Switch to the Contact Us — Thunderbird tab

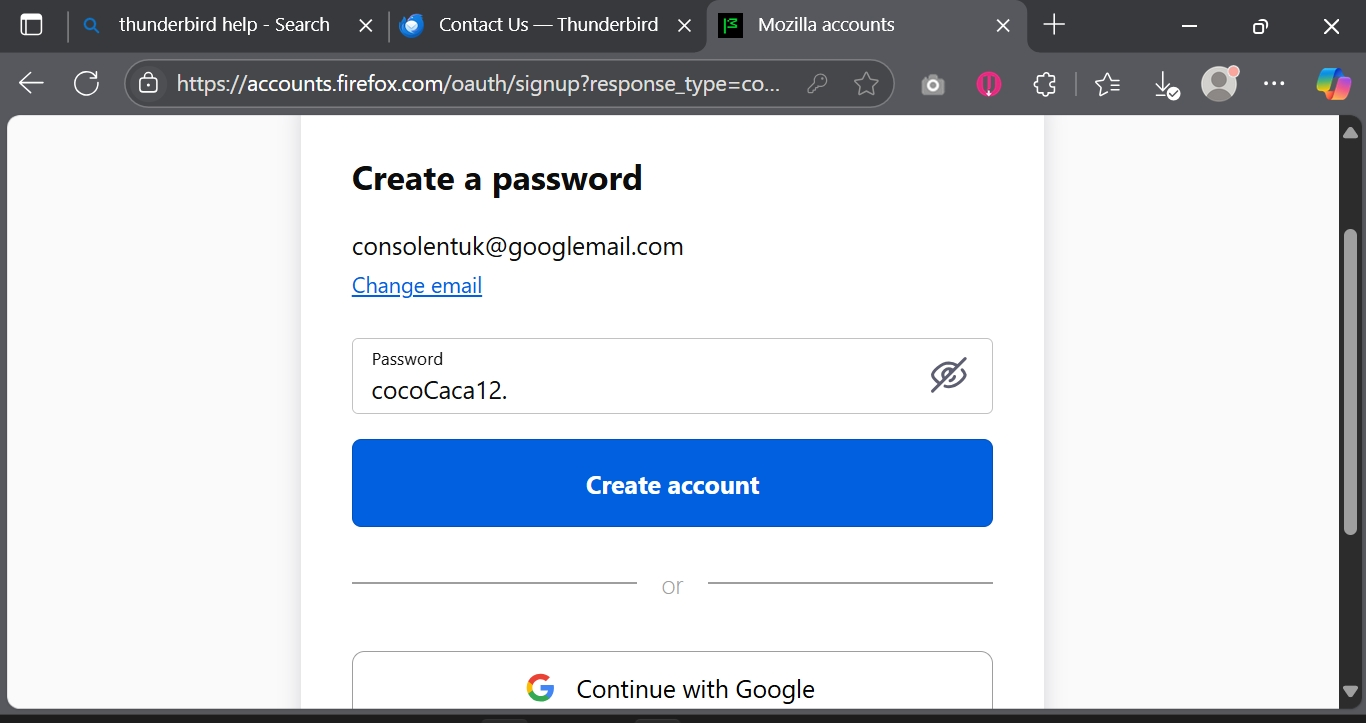pos(547,25)
